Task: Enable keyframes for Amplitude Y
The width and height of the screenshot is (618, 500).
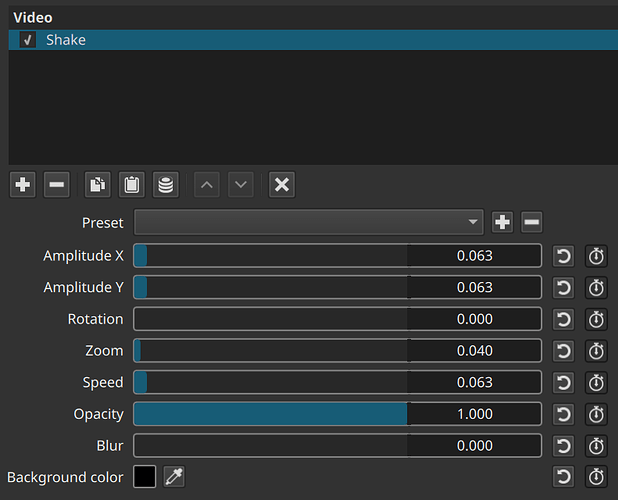Action: click(x=596, y=288)
